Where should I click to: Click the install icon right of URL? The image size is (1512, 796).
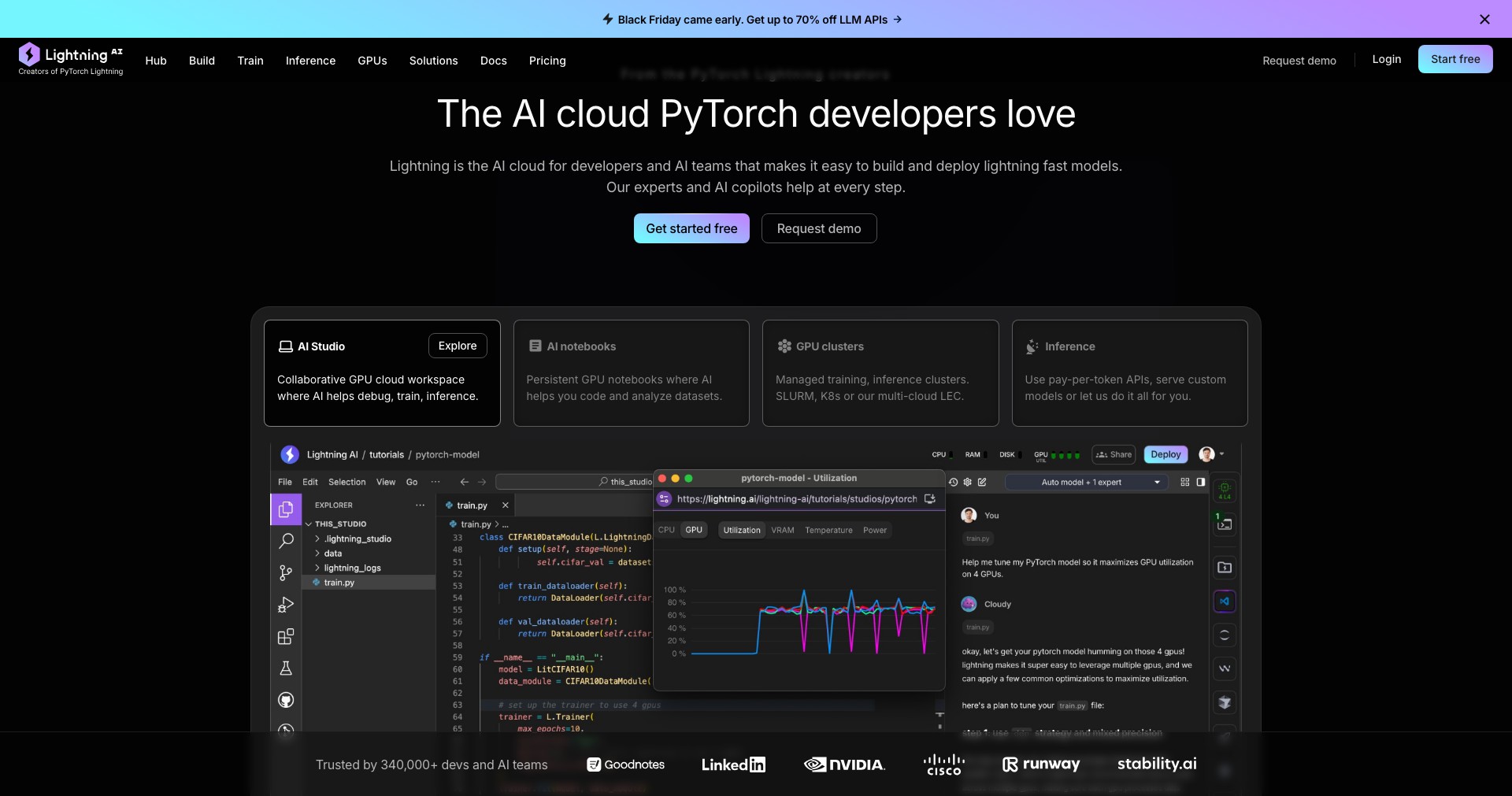tap(930, 499)
